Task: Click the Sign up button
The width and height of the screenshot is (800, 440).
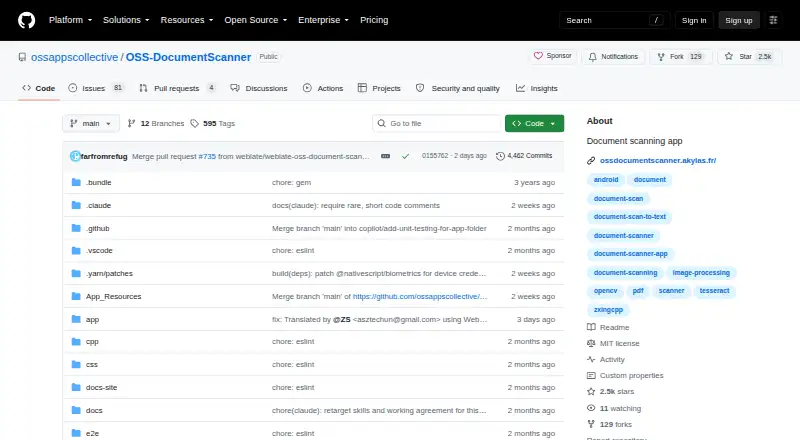Action: pos(739,20)
